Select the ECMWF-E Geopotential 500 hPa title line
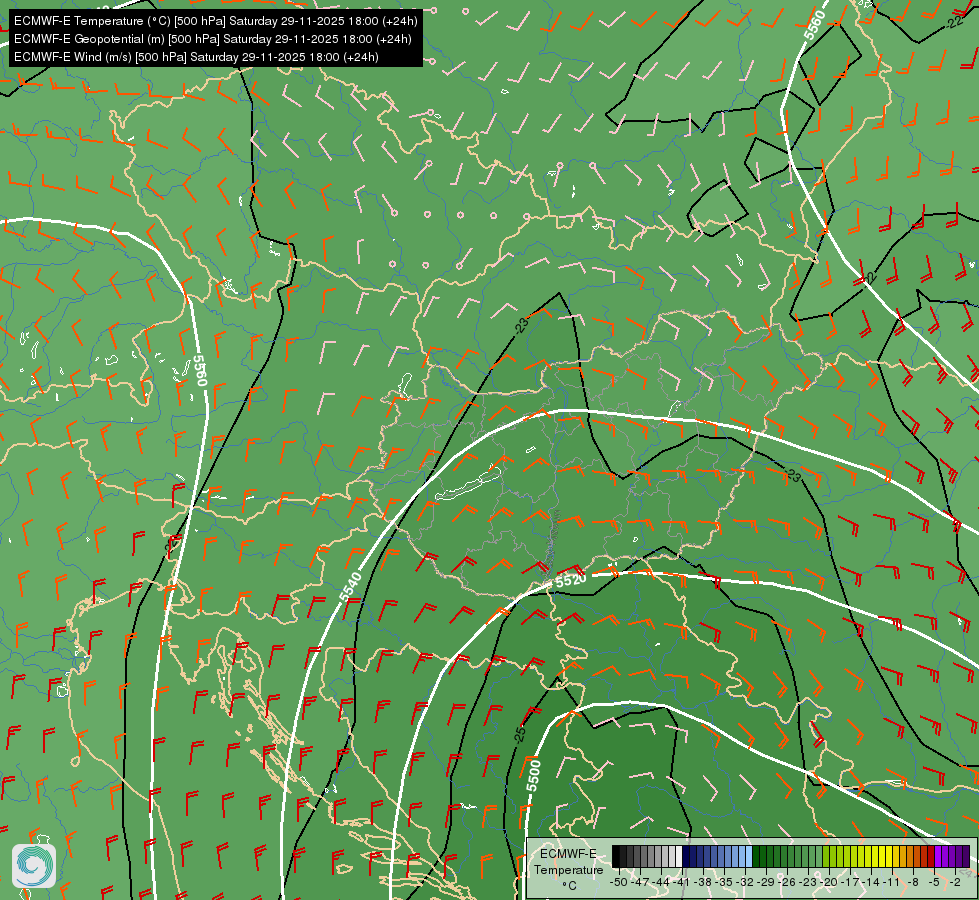The height and width of the screenshot is (900, 979). click(x=212, y=39)
